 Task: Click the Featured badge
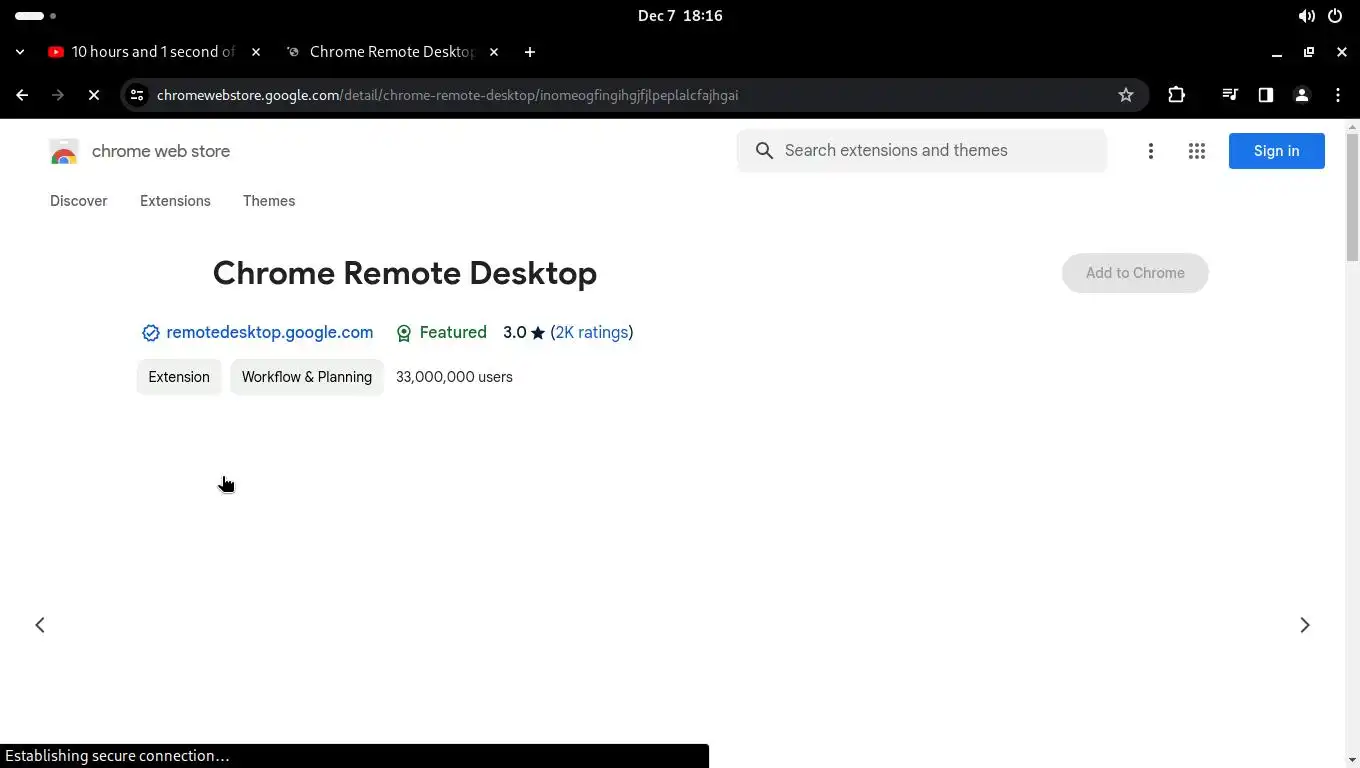tap(441, 333)
